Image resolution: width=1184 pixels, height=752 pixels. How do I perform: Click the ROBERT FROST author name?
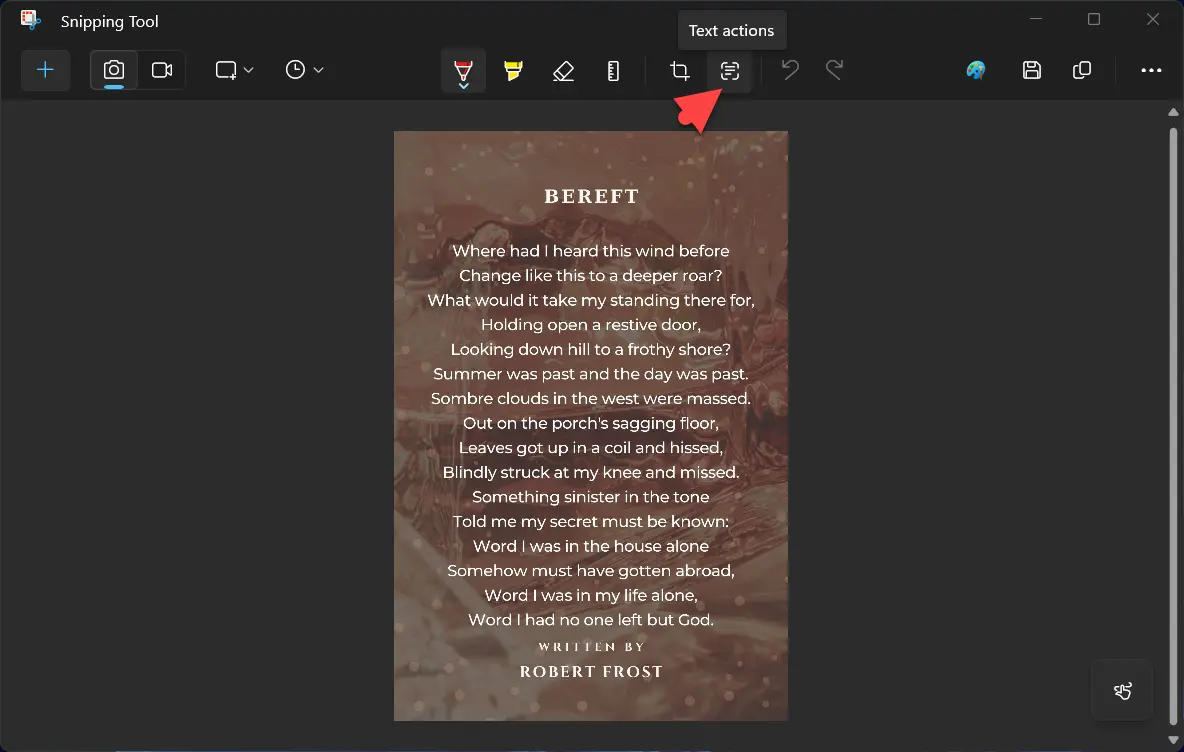click(x=590, y=671)
